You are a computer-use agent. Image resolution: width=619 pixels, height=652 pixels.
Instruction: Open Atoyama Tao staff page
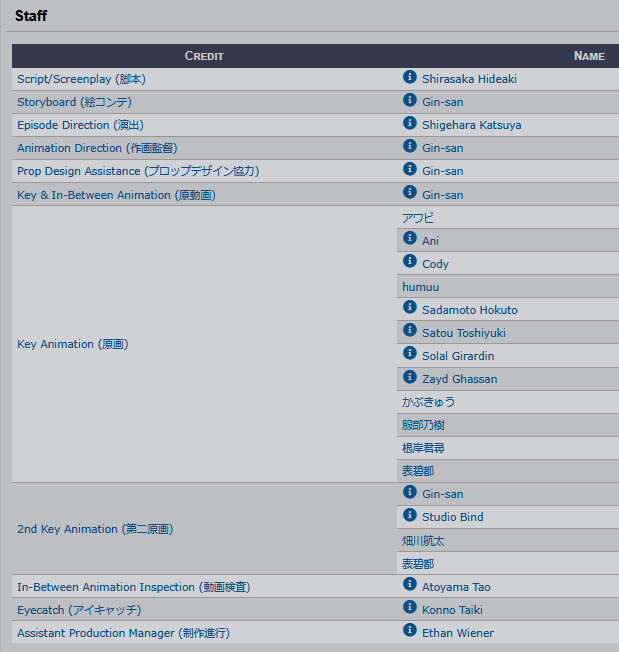tap(456, 587)
